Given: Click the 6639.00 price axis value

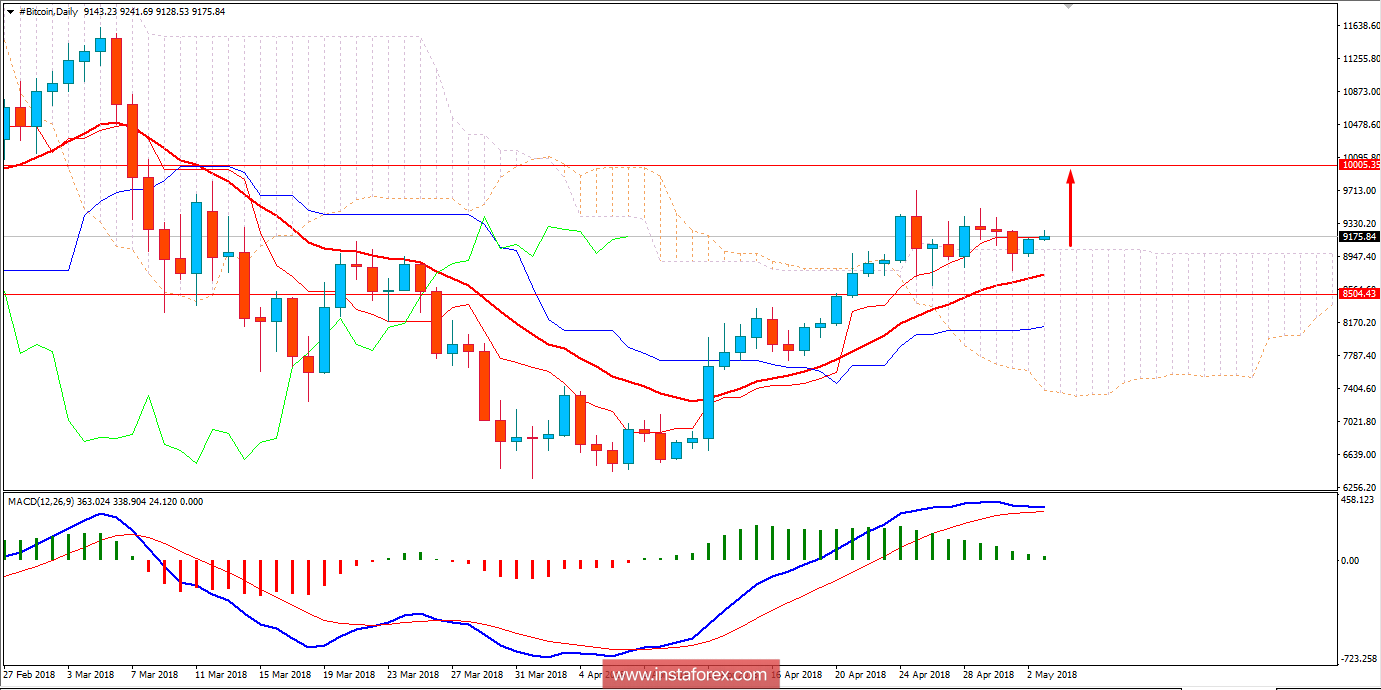Looking at the screenshot, I should pyautogui.click(x=1361, y=455).
